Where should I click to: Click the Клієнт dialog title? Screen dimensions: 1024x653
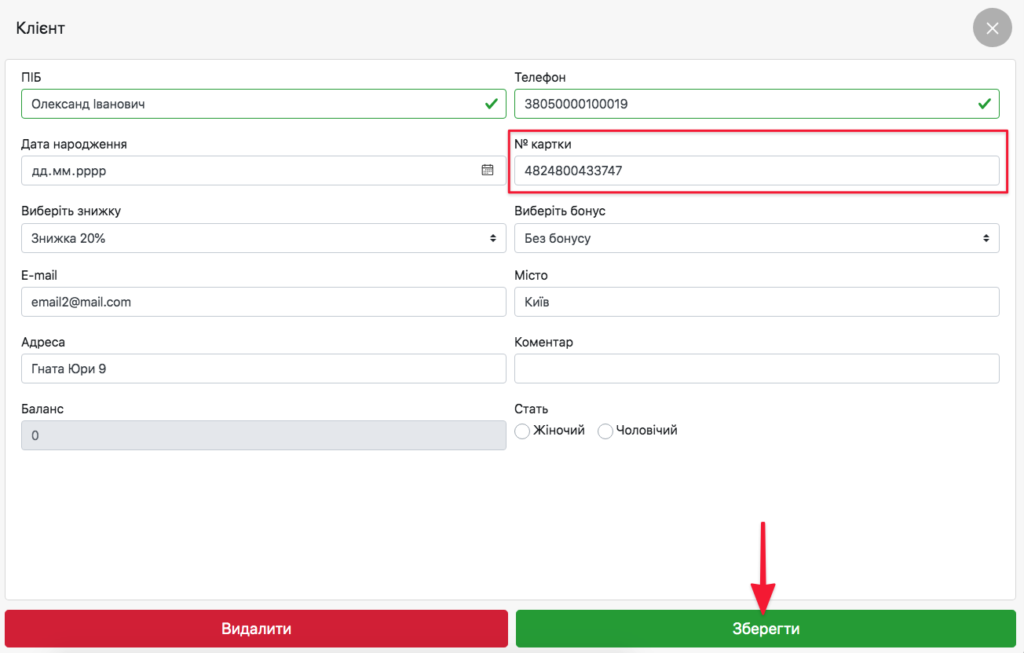coord(41,28)
